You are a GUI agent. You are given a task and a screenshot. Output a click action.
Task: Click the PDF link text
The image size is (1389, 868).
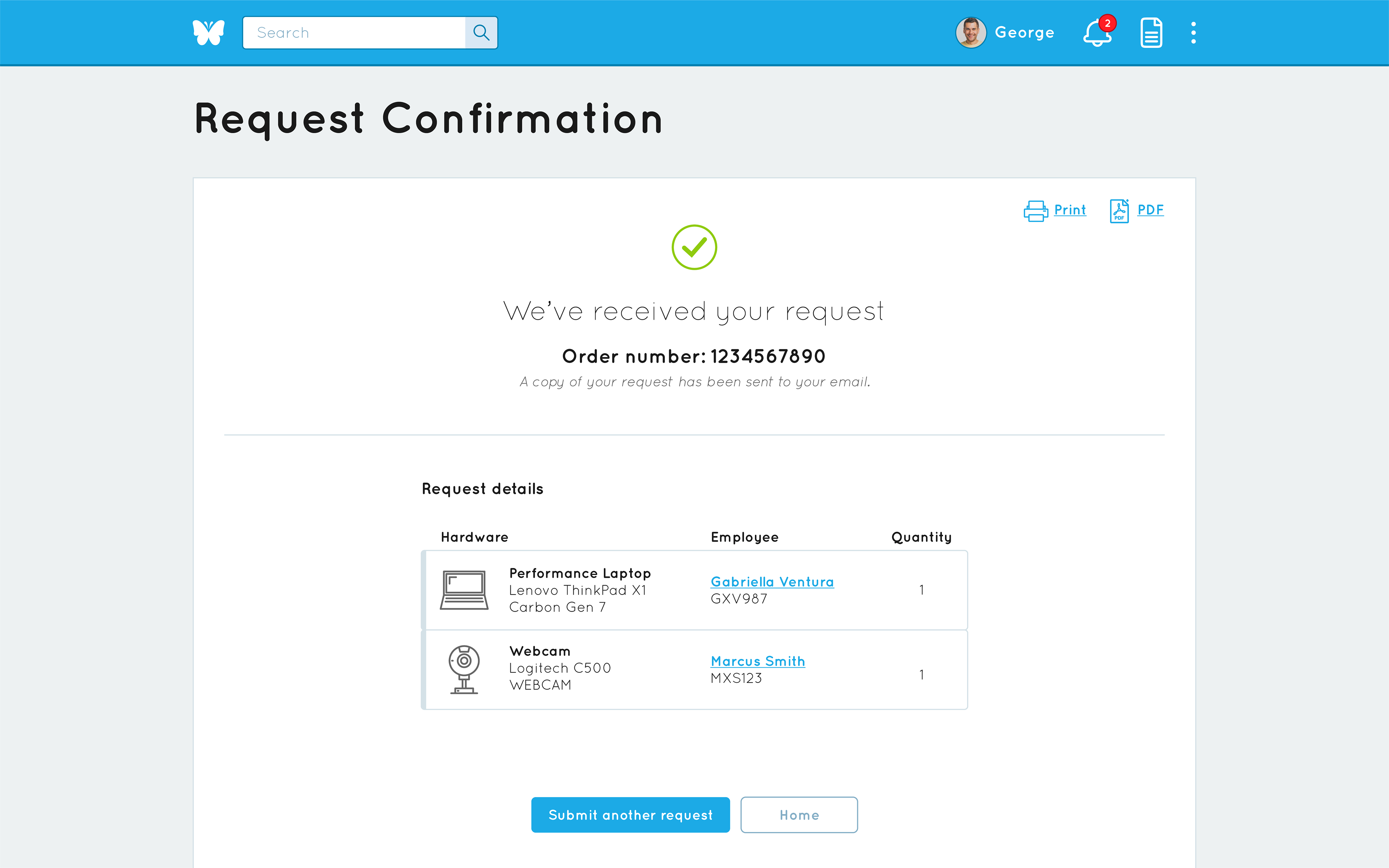click(x=1150, y=210)
